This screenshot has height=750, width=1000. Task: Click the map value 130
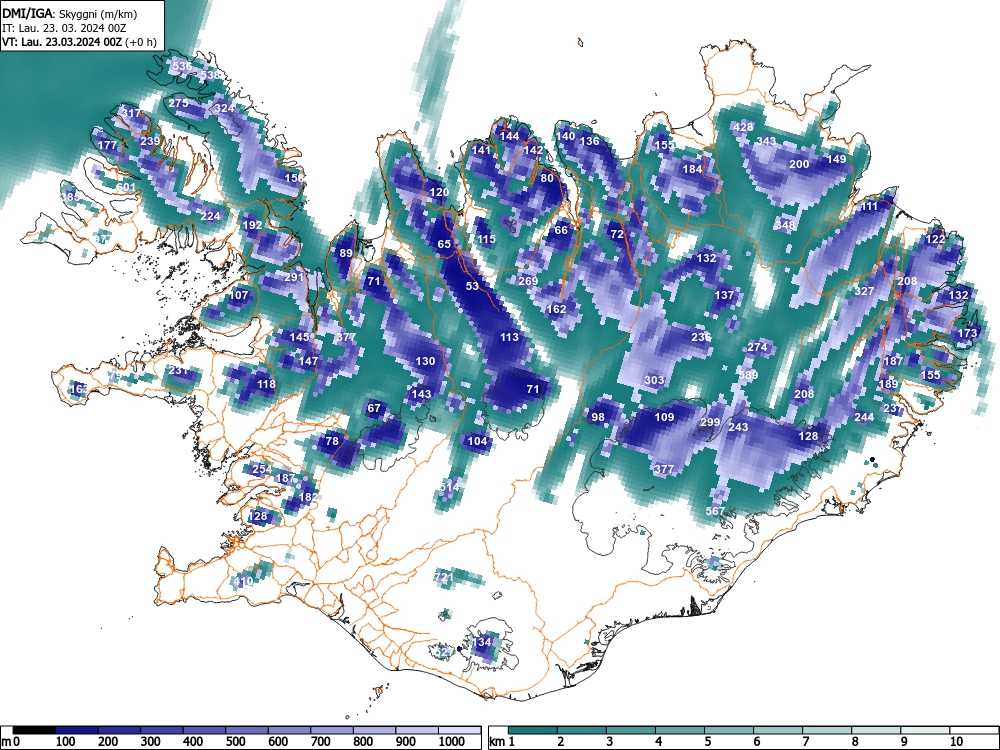(425, 362)
